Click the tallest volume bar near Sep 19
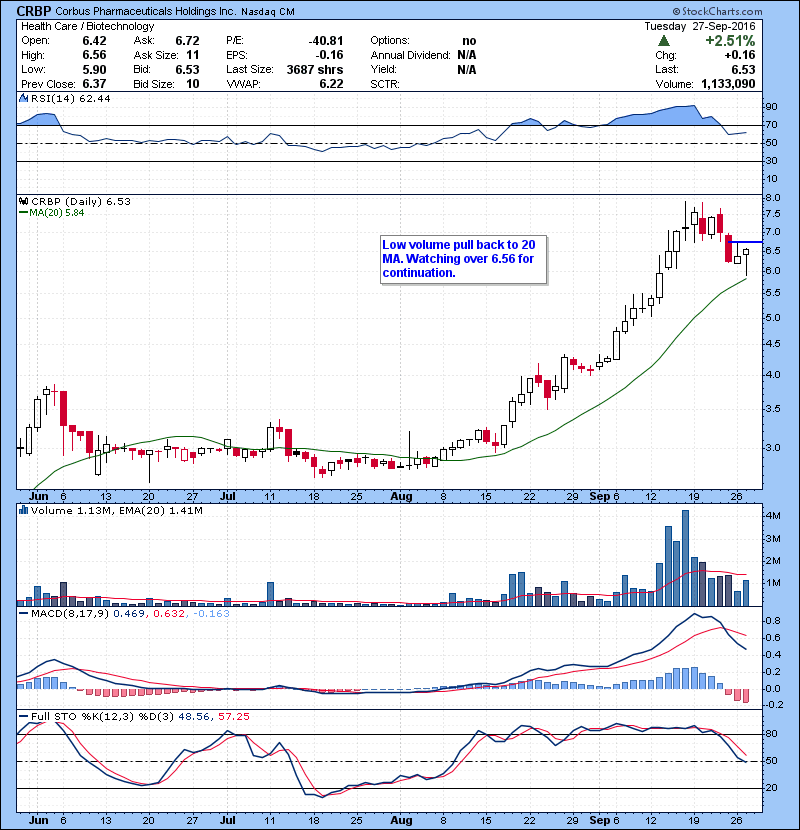This screenshot has width=800, height=830. click(685, 558)
